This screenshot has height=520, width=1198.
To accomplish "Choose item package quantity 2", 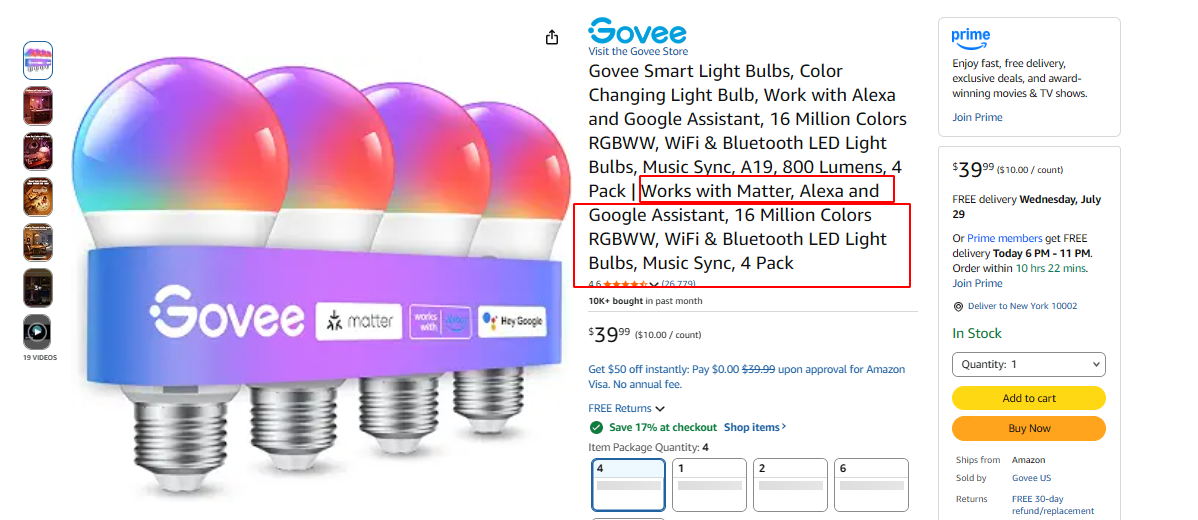I will (x=790, y=485).
